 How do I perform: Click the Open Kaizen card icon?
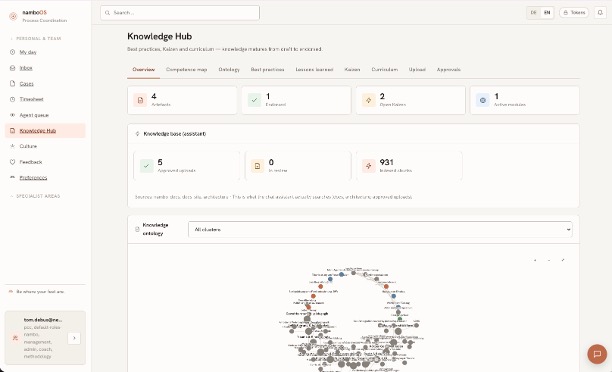click(368, 100)
